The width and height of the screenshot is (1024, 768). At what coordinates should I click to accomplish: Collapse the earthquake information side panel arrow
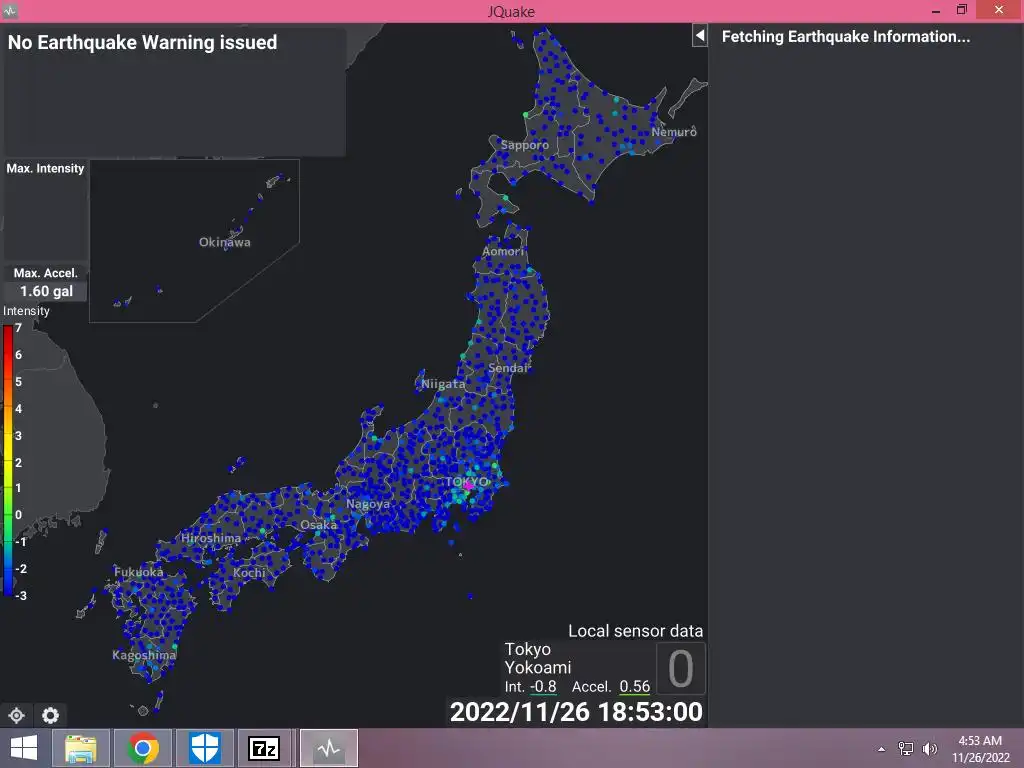tap(699, 35)
